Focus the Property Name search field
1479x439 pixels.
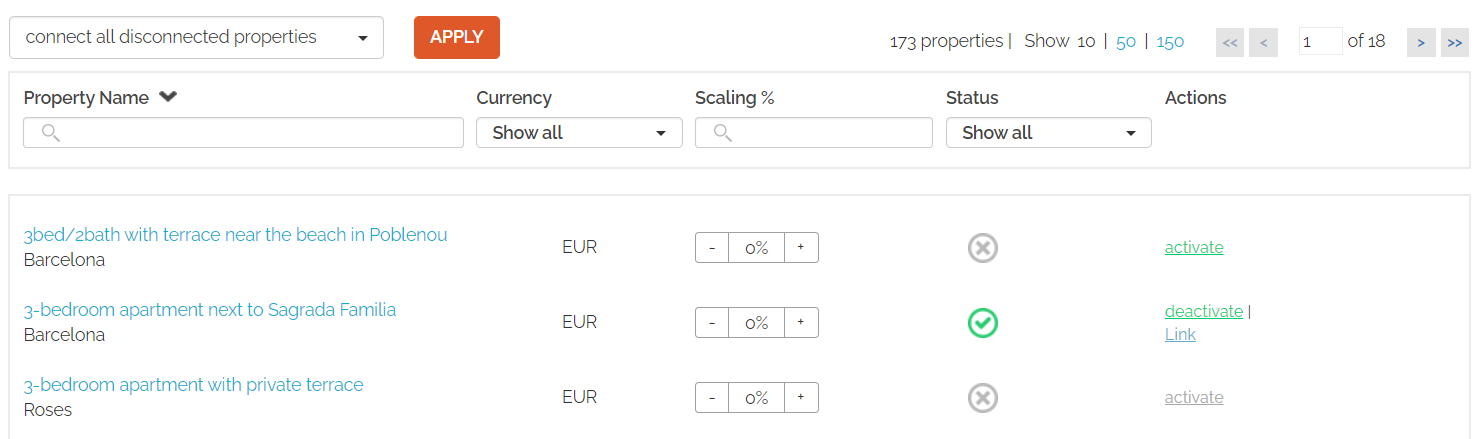[243, 133]
